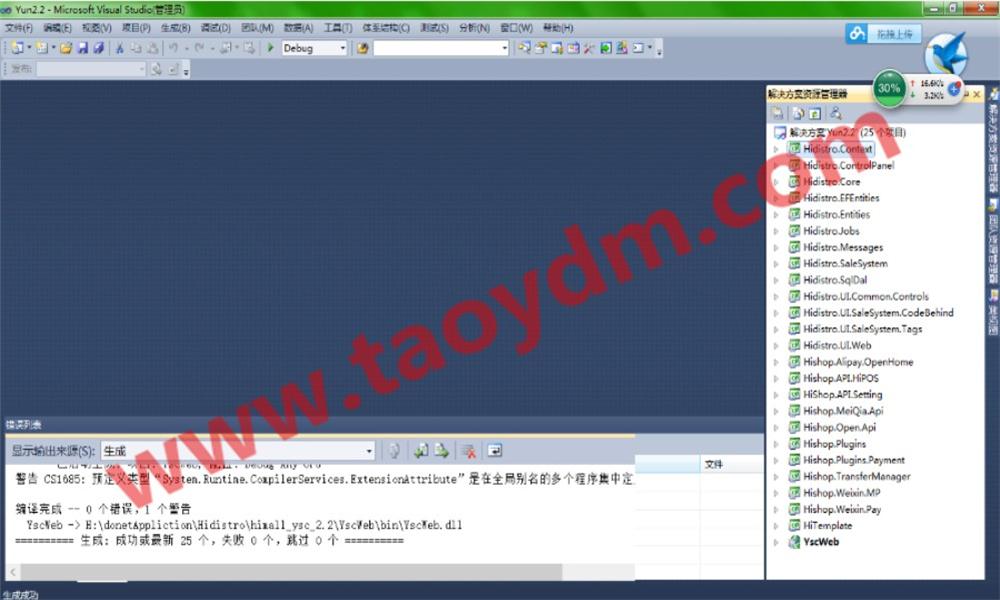Open the find combo box dropdown

click(x=504, y=48)
